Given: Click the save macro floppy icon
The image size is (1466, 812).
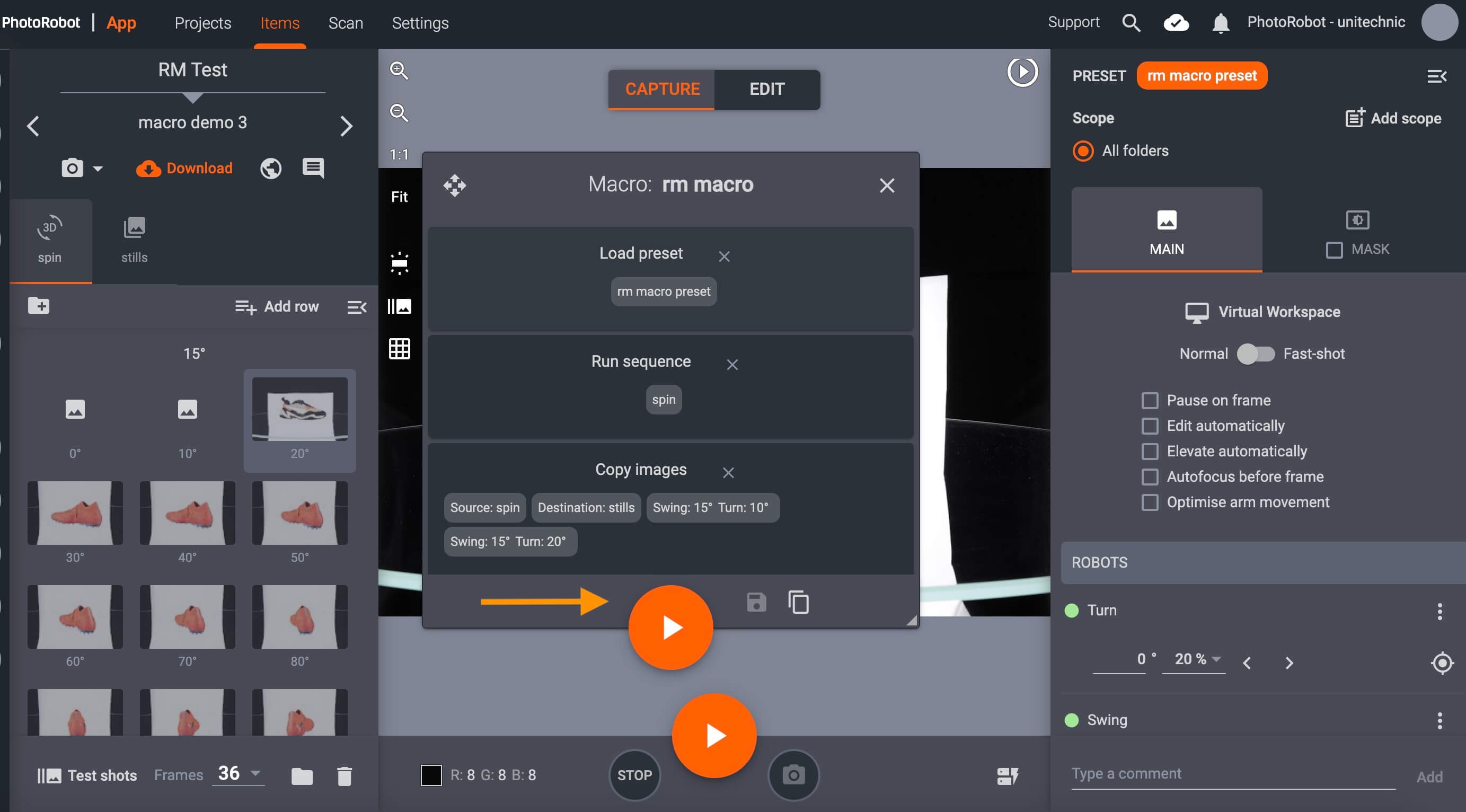Looking at the screenshot, I should pyautogui.click(x=756, y=602).
